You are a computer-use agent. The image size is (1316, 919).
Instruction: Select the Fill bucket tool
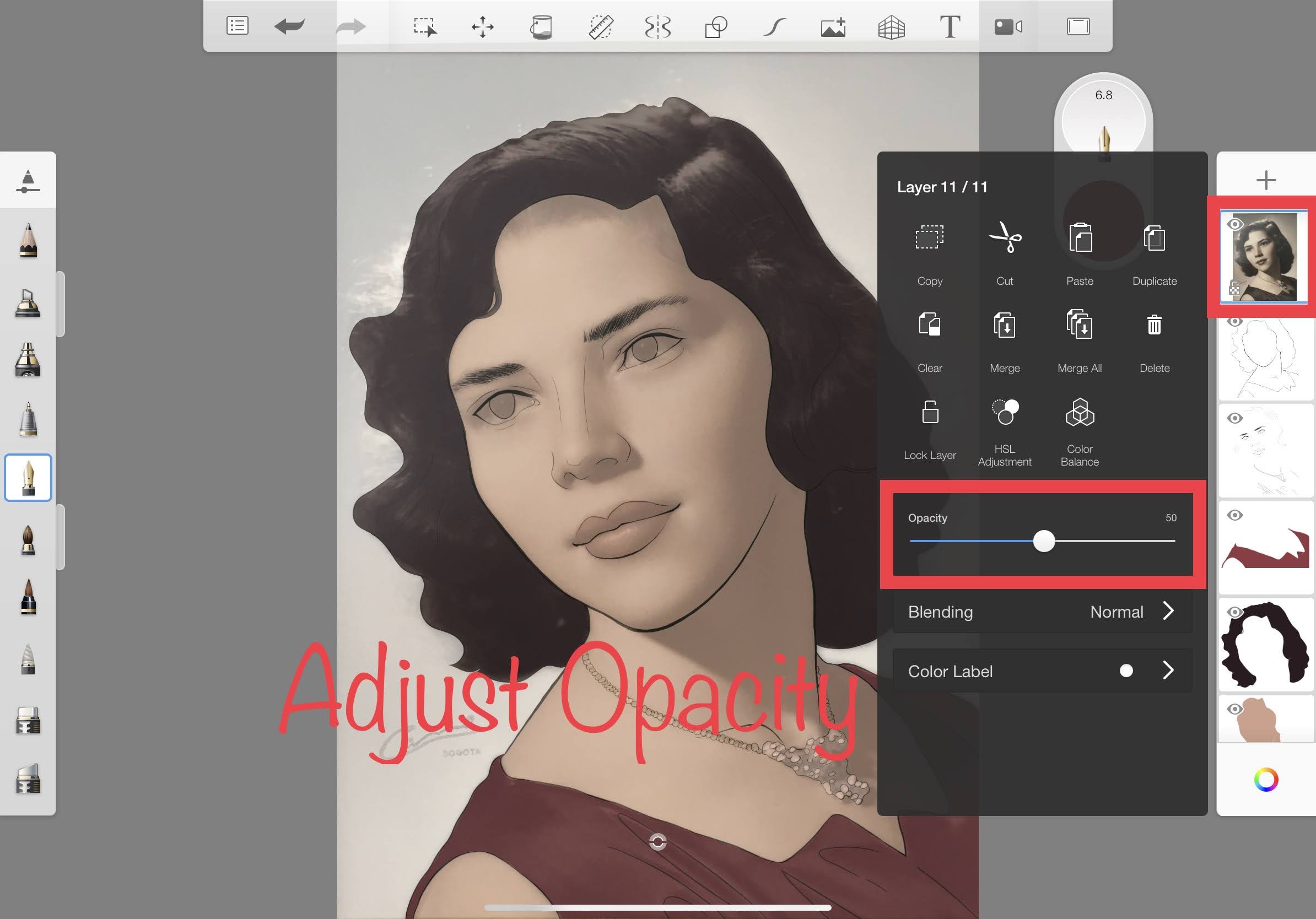point(542,26)
